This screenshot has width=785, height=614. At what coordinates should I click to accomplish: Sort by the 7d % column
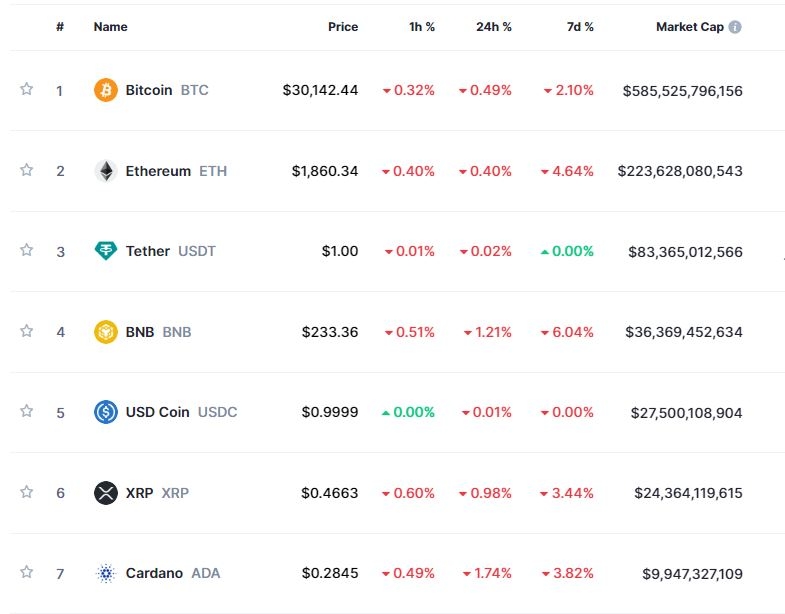tap(579, 27)
